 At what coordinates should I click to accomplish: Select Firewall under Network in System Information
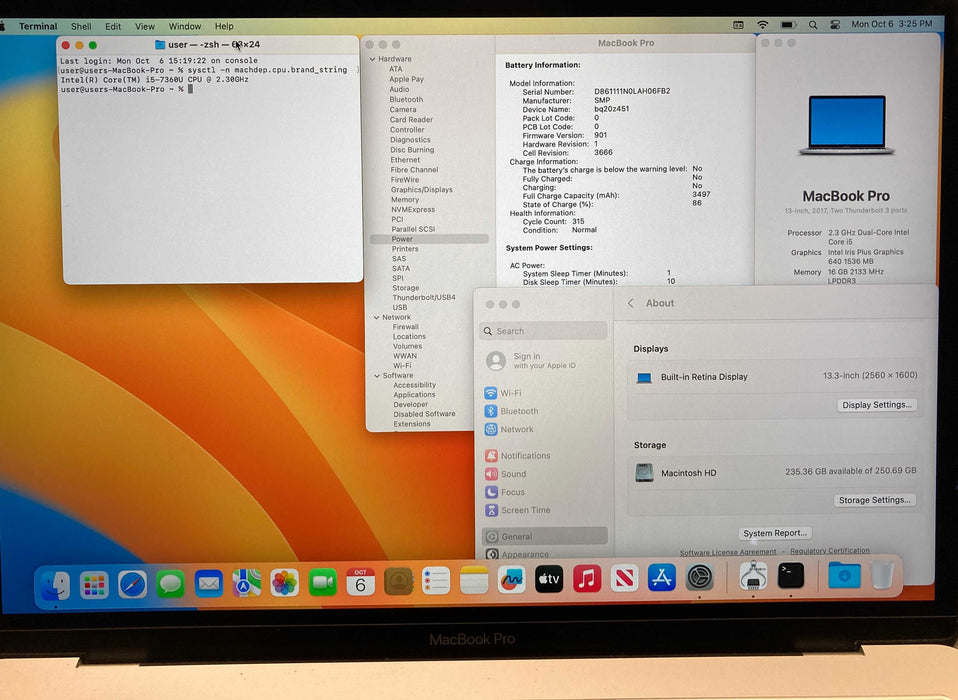(x=406, y=327)
